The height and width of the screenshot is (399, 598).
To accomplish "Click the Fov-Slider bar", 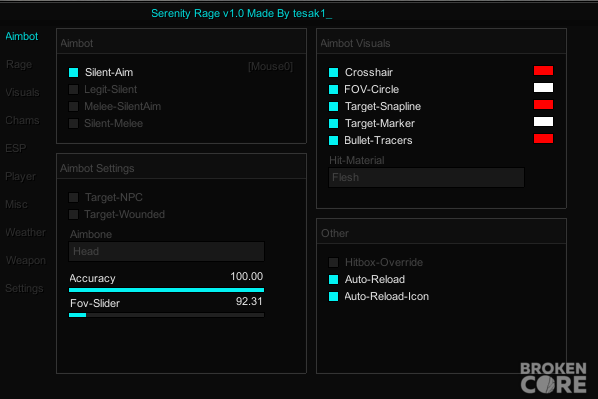I will click(x=166, y=315).
